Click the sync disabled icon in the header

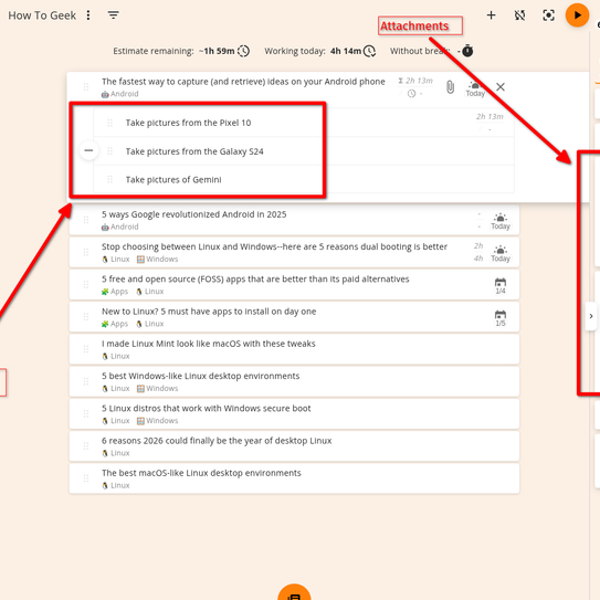pyautogui.click(x=520, y=15)
